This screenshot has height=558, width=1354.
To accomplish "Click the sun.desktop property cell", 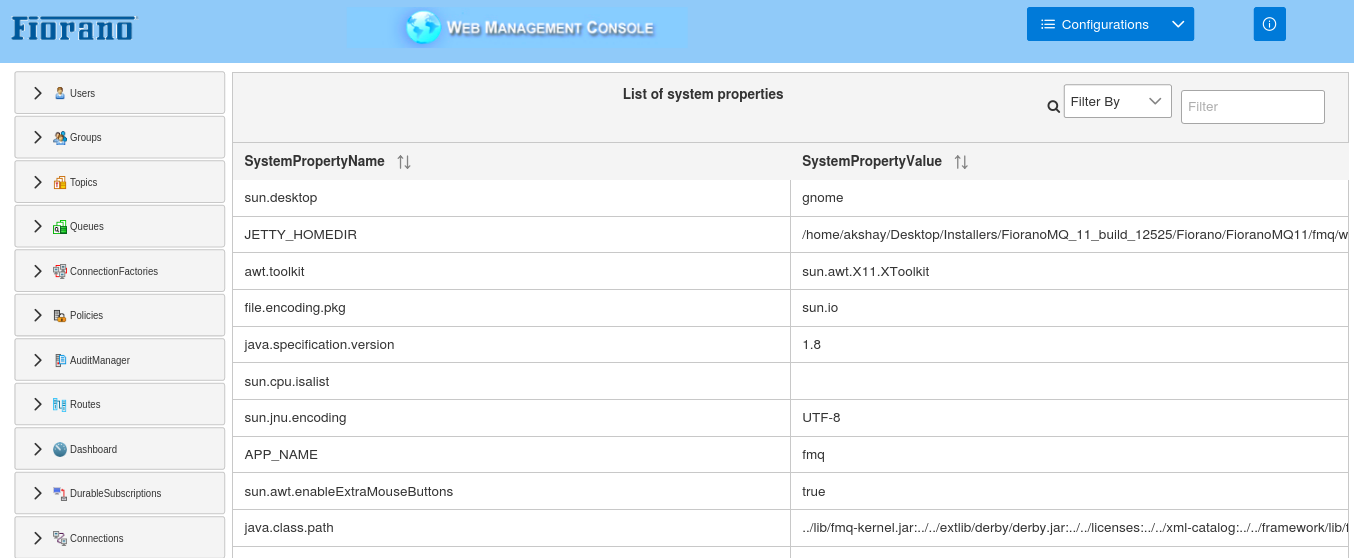I will (511, 198).
